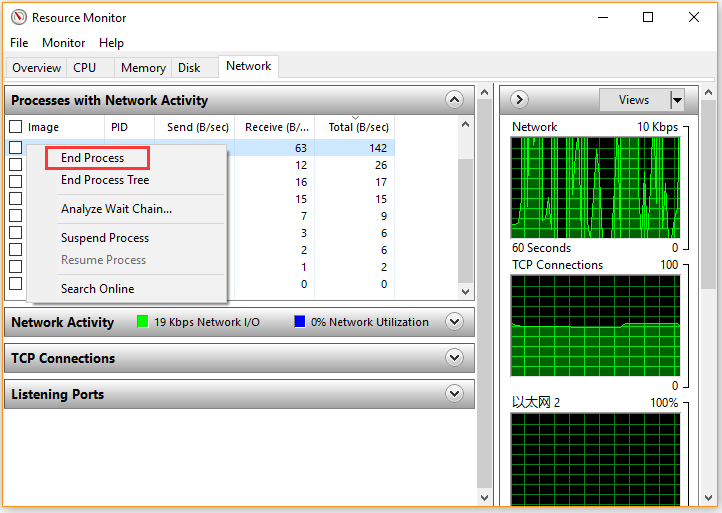
Task: Click Search Online in context menu
Action: tap(98, 289)
